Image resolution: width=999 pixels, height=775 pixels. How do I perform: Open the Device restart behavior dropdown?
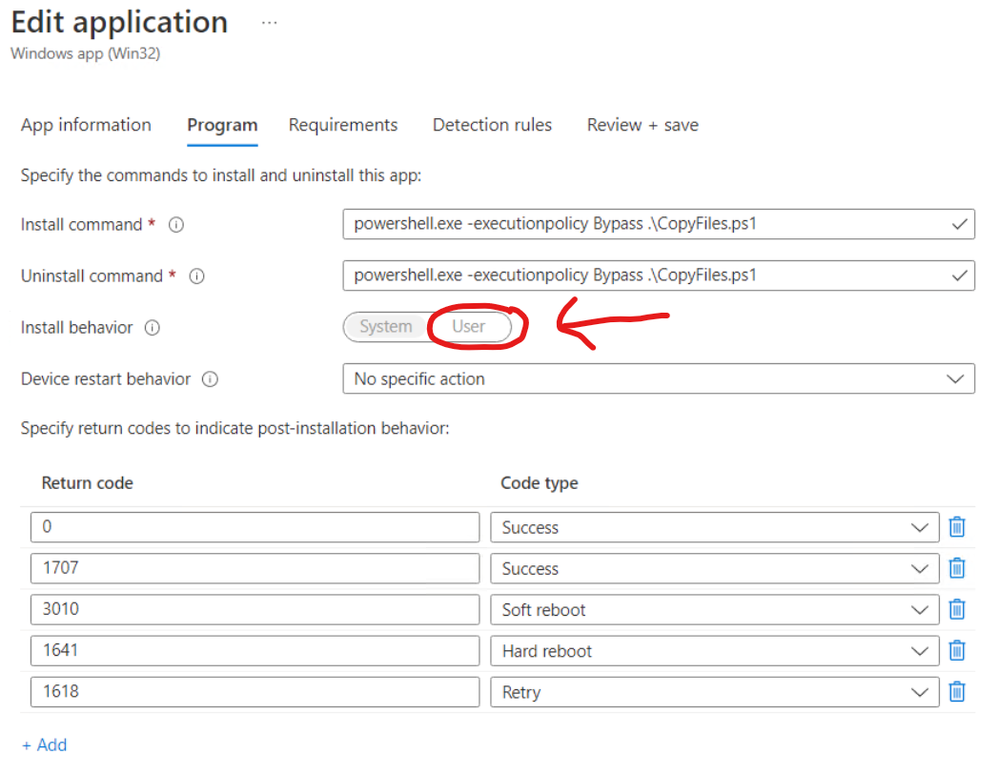click(x=658, y=379)
